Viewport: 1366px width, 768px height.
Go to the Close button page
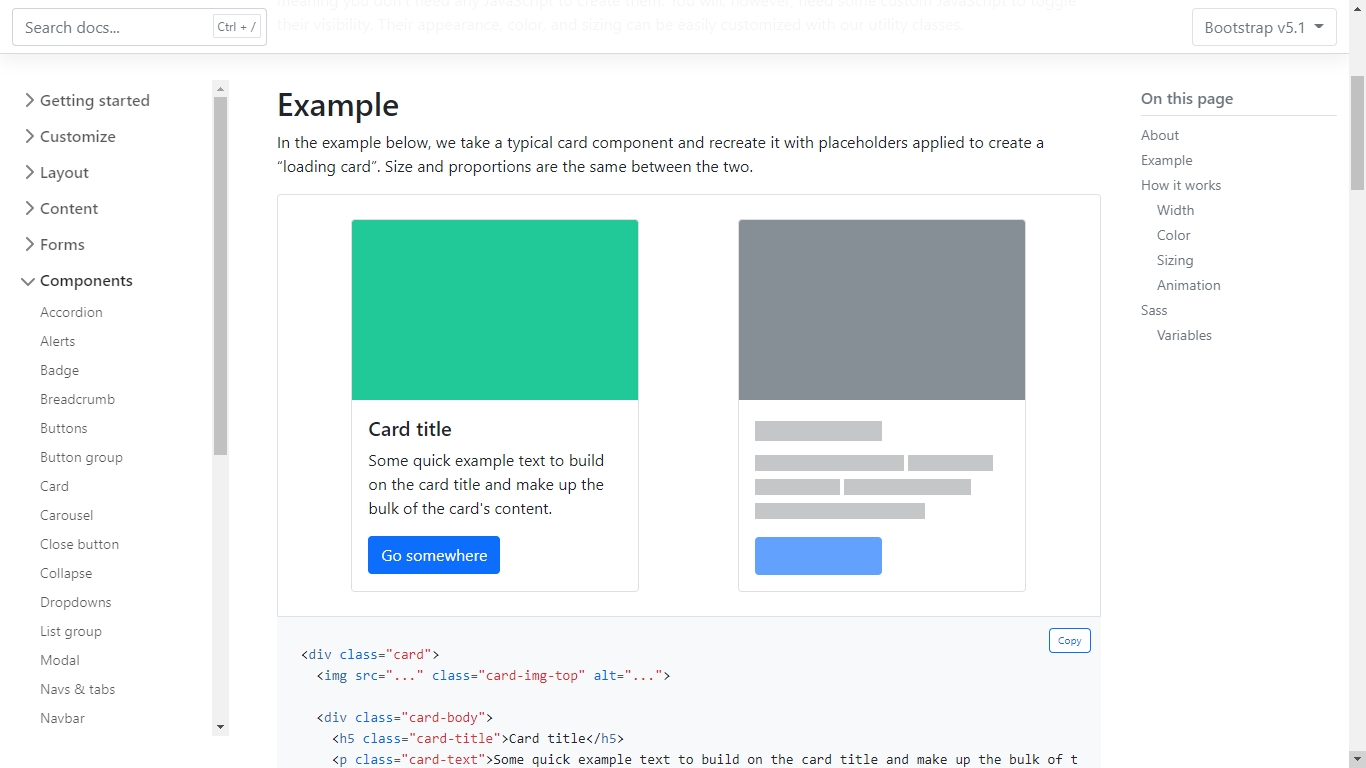pos(79,544)
